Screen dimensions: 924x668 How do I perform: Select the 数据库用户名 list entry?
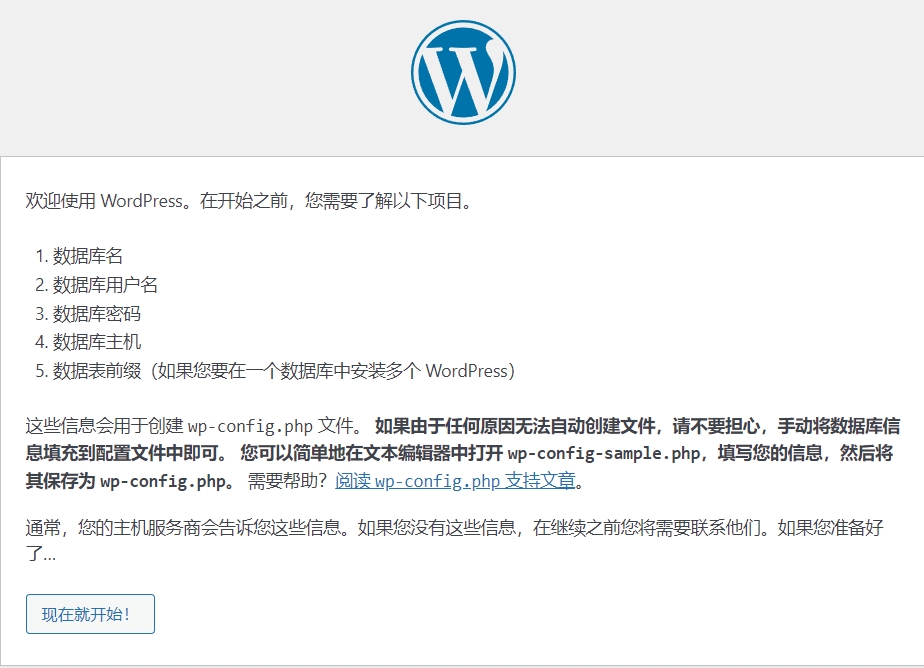105,285
